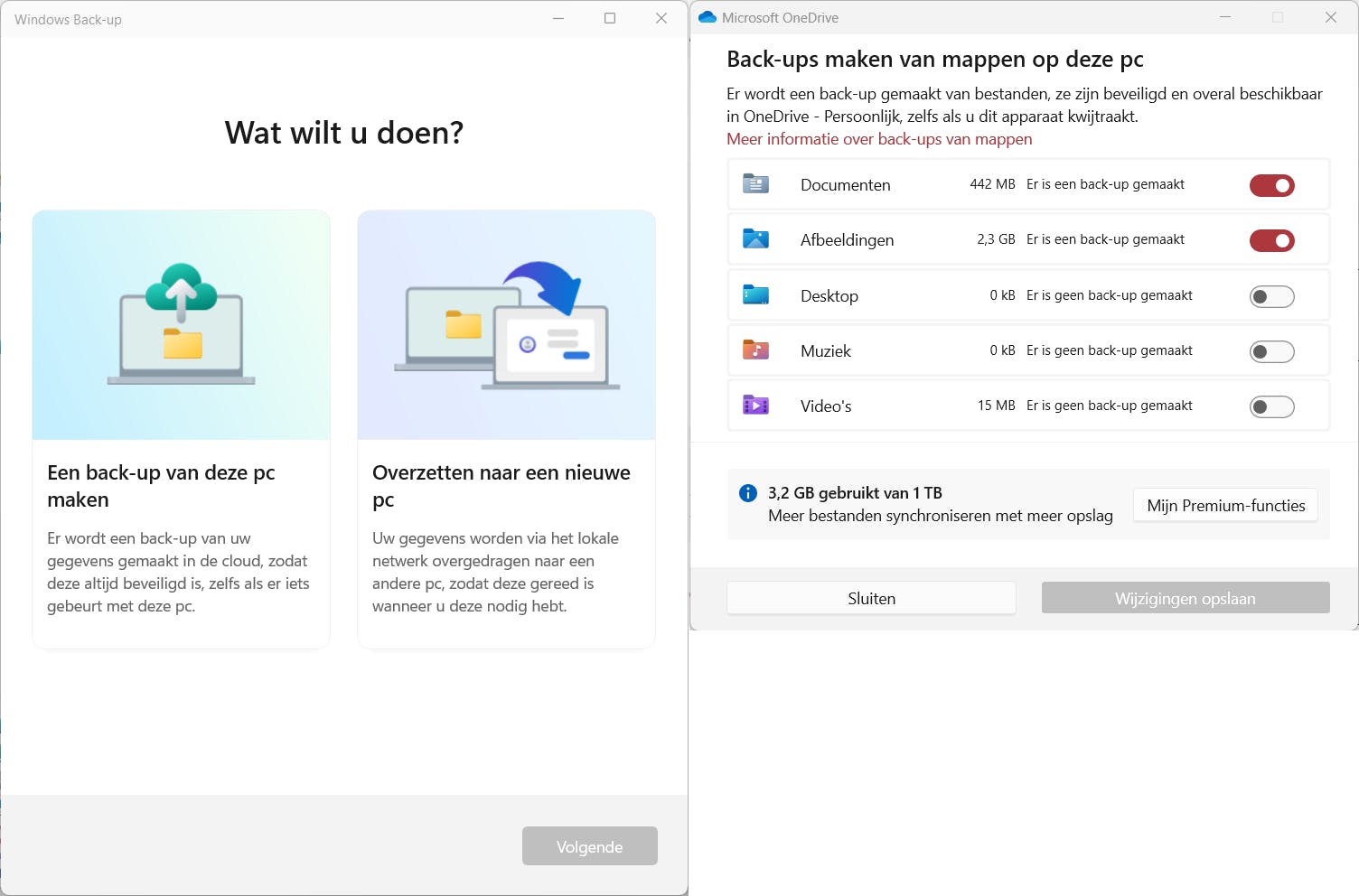Click the backup status text for Documenten
Viewport: 1359px width, 896px height.
point(1106,184)
